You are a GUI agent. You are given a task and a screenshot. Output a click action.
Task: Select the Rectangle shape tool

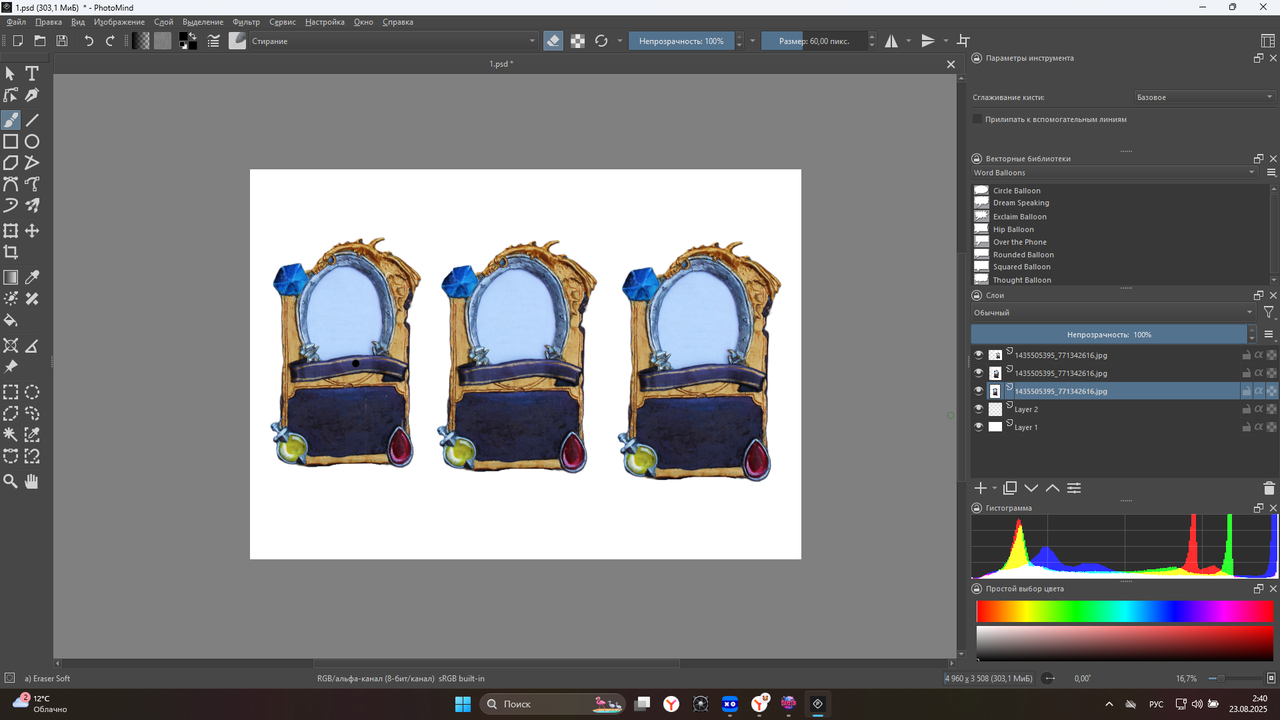coord(11,142)
